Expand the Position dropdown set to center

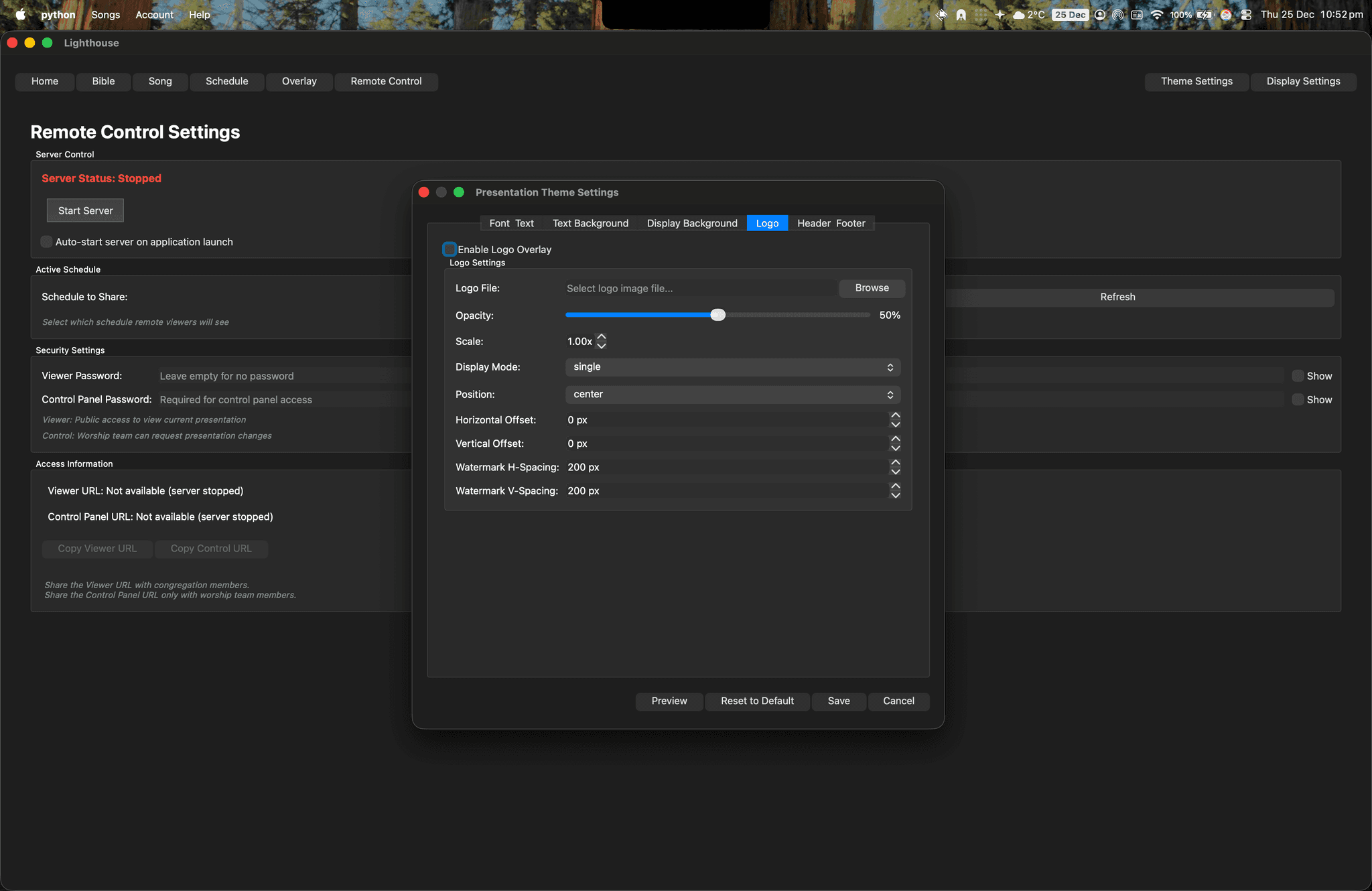pyautogui.click(x=733, y=395)
